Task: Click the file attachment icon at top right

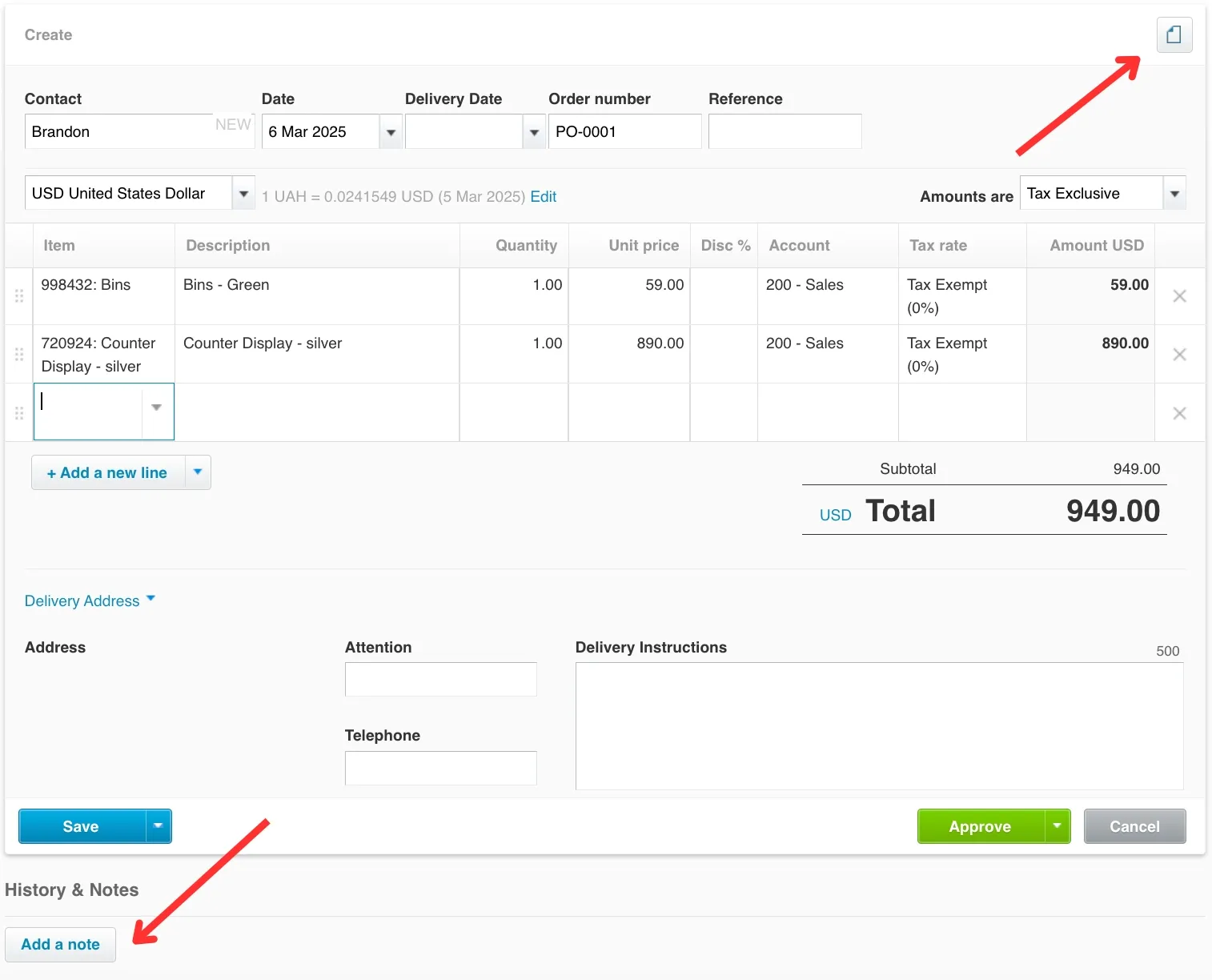Action: 1174,34
